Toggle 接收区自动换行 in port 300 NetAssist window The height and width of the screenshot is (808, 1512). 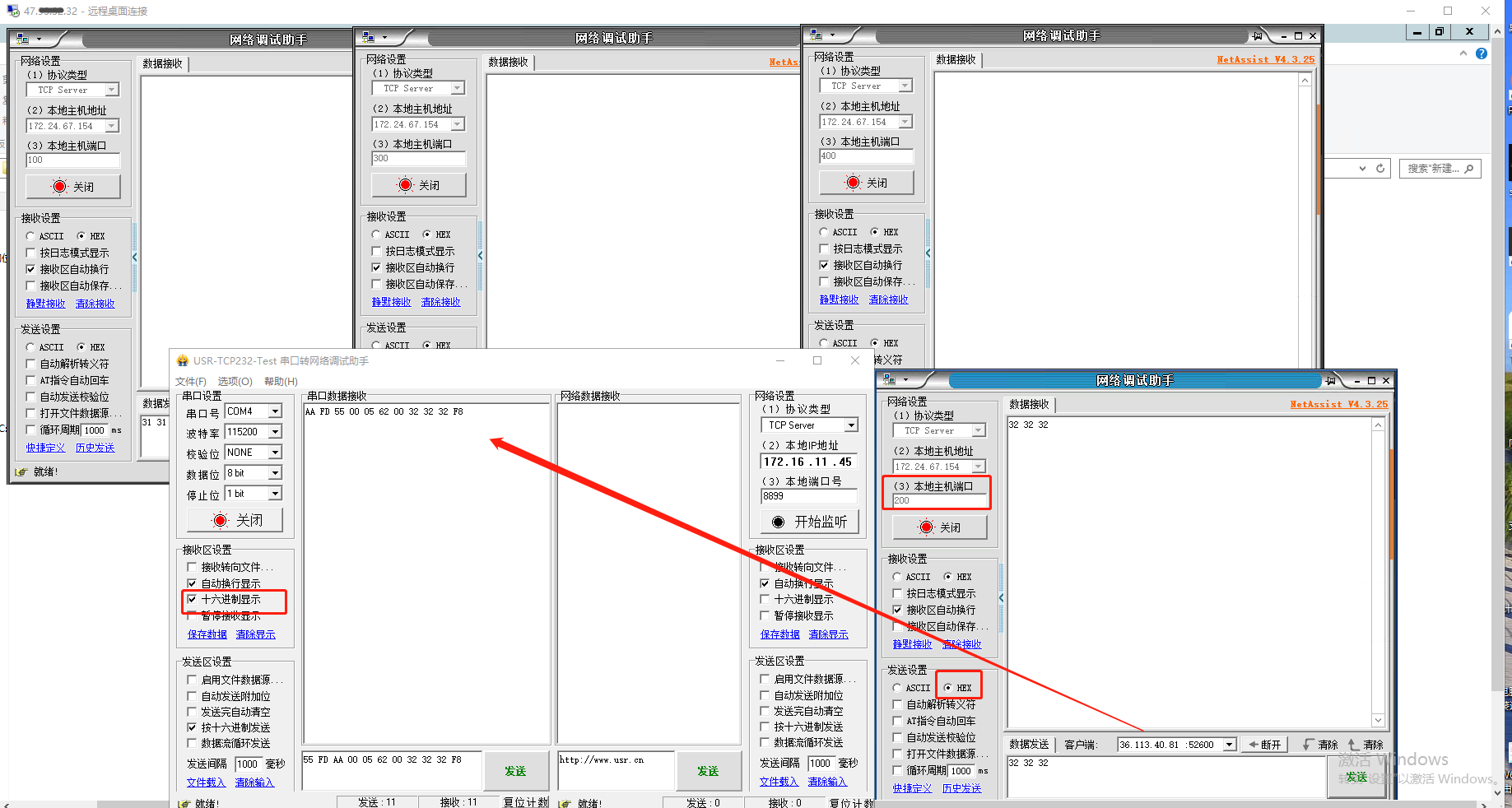click(x=377, y=267)
